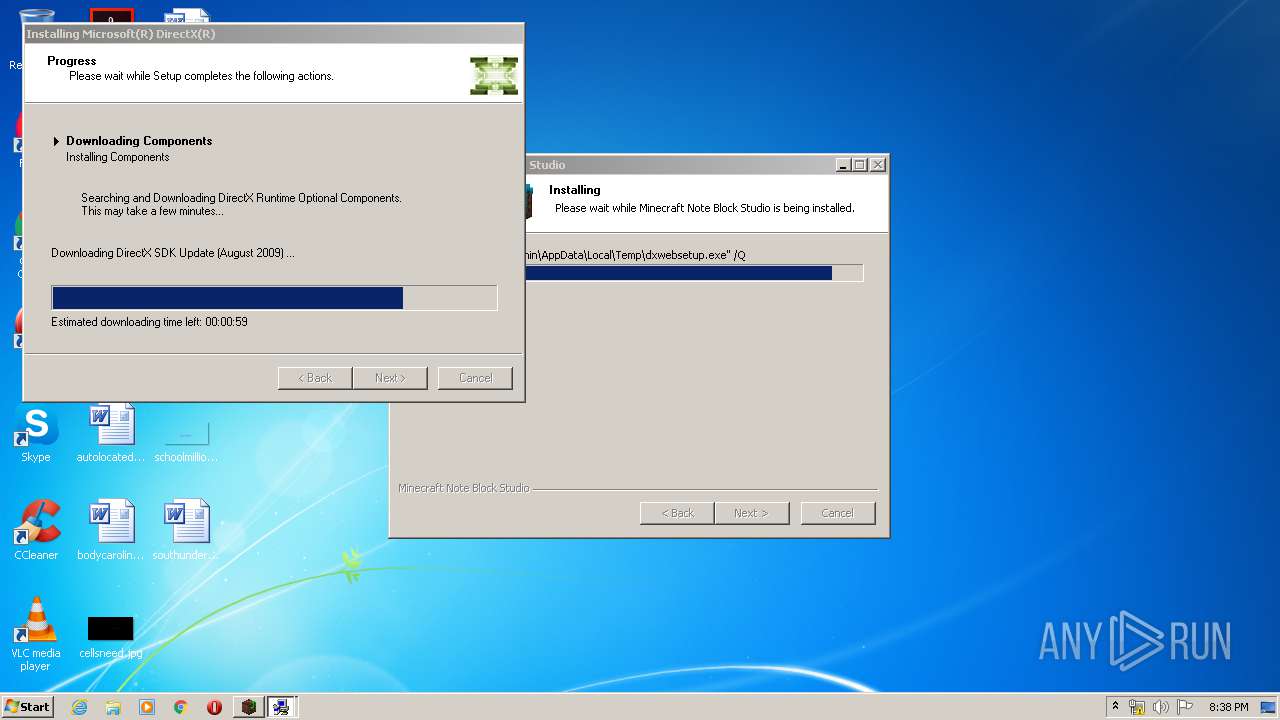This screenshot has height=720, width=1280.
Task: Click the 'Downloading Components' step text
Action: [139, 141]
